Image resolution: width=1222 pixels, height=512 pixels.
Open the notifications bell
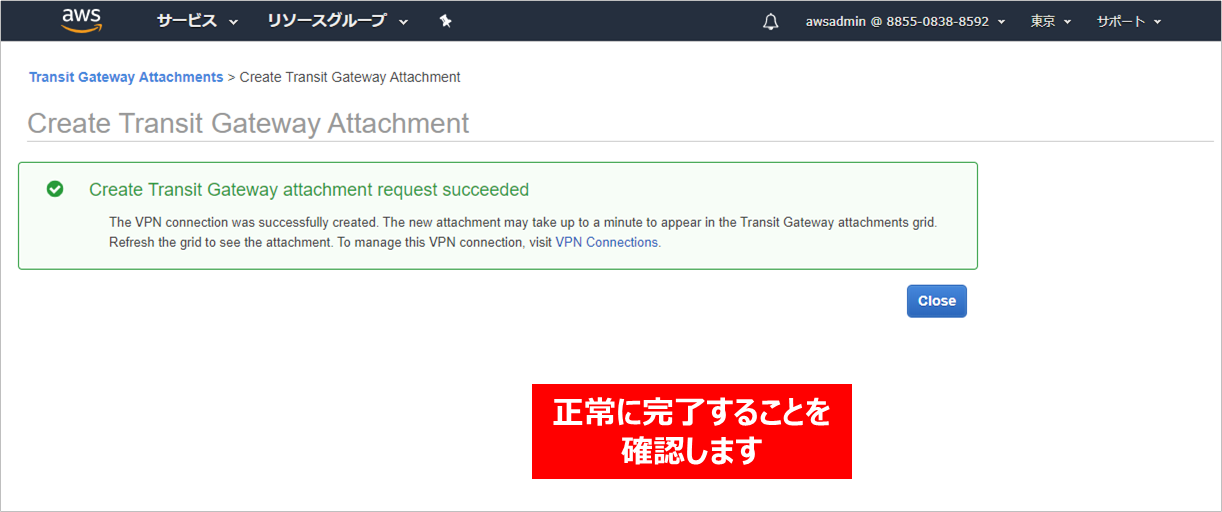(x=770, y=22)
